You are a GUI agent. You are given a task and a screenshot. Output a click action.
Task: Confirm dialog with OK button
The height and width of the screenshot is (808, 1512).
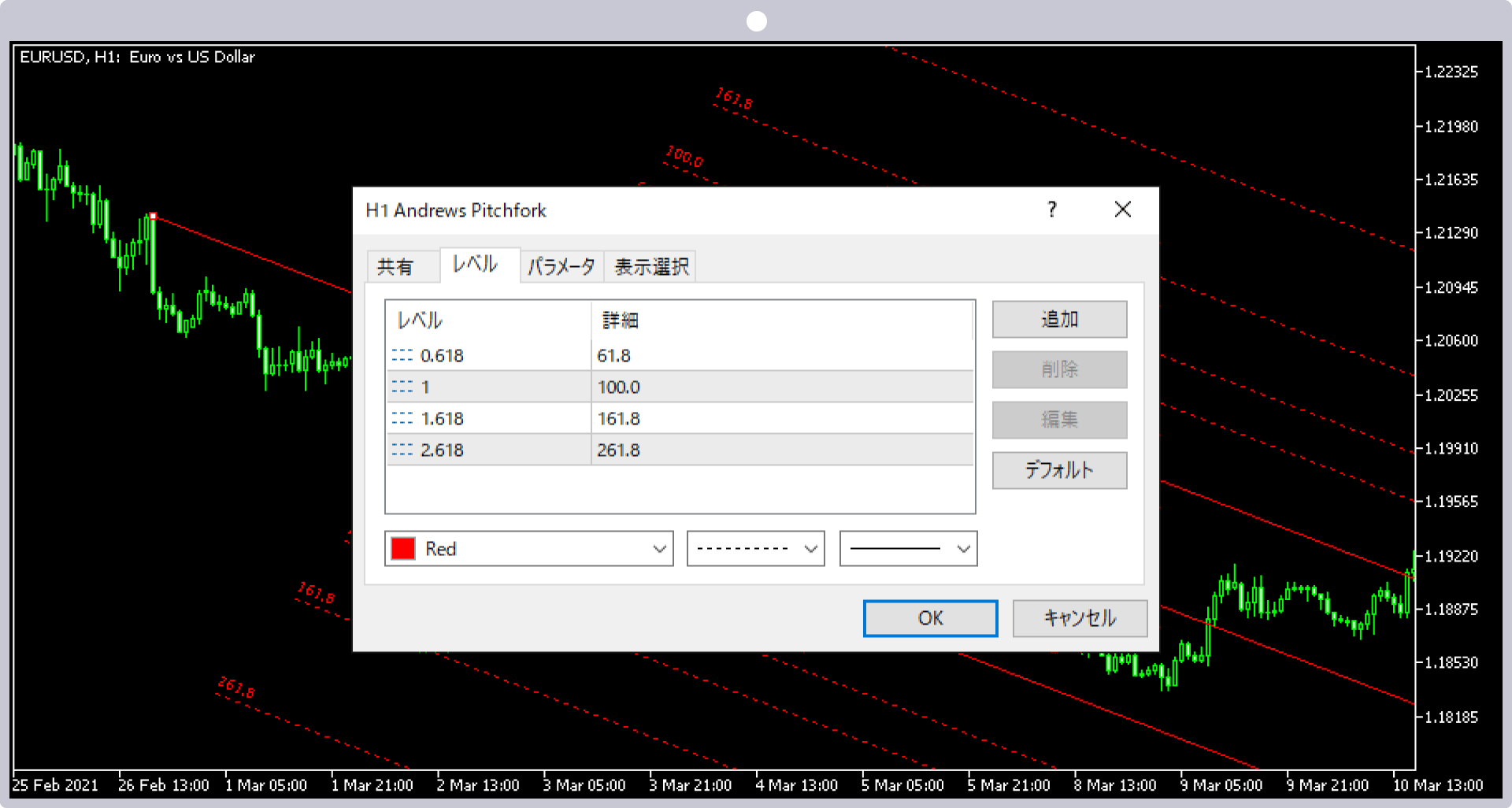[x=930, y=618]
